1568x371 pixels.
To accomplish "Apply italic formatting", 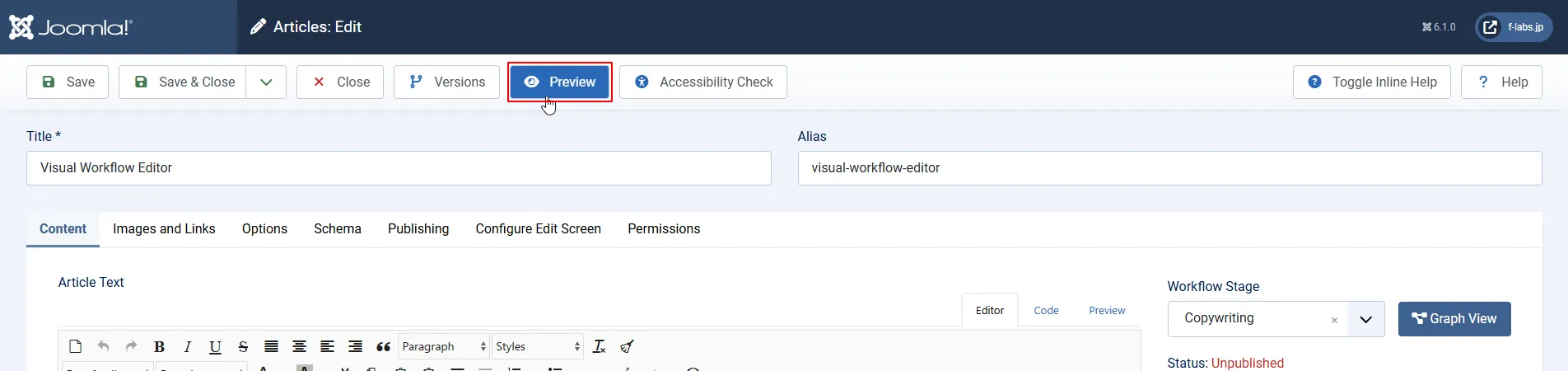I will click(x=188, y=347).
